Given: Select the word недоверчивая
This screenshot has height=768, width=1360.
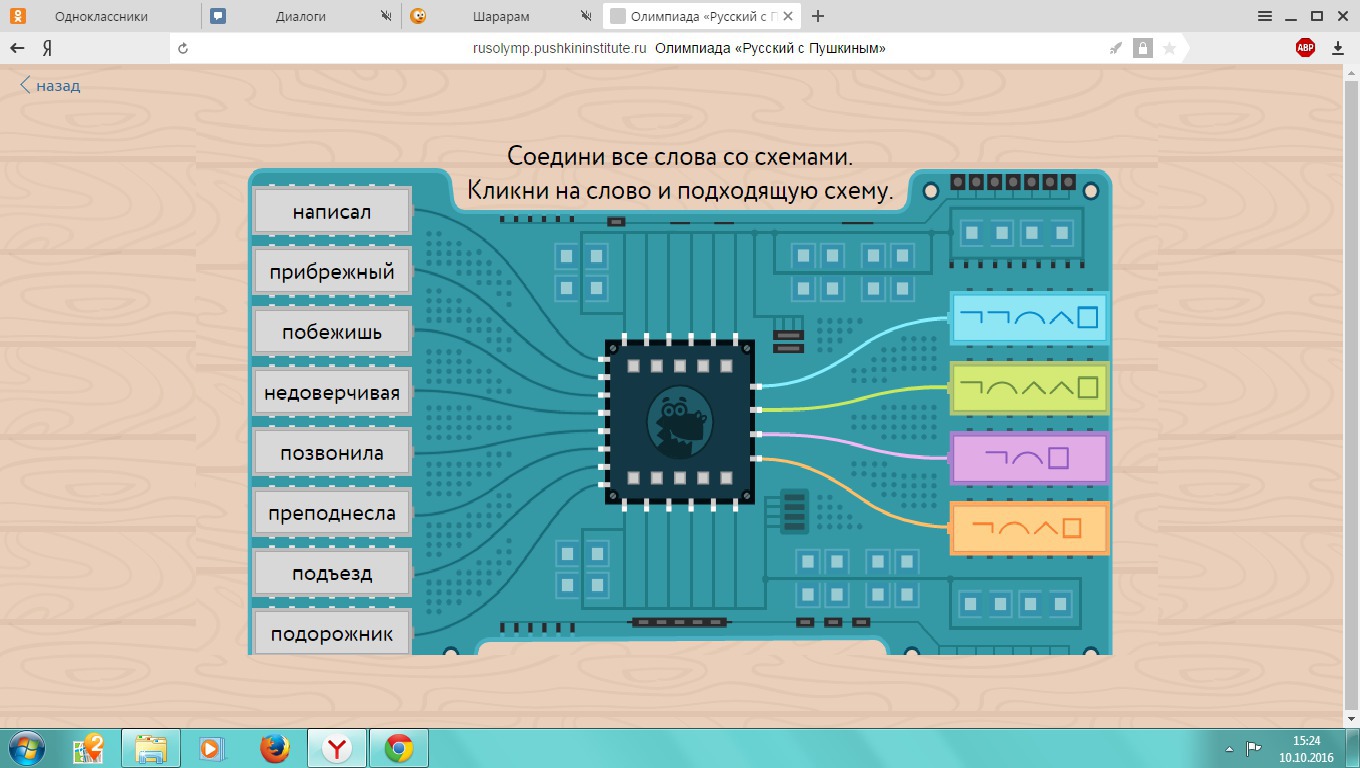Looking at the screenshot, I should (x=332, y=393).
